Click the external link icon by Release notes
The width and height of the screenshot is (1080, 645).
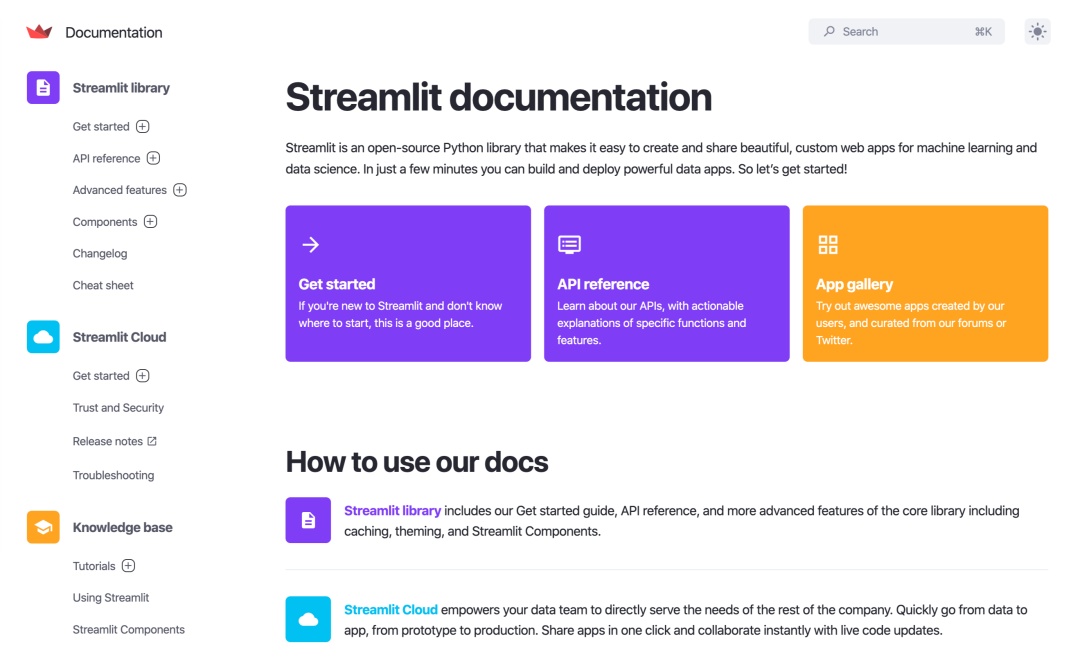152,441
